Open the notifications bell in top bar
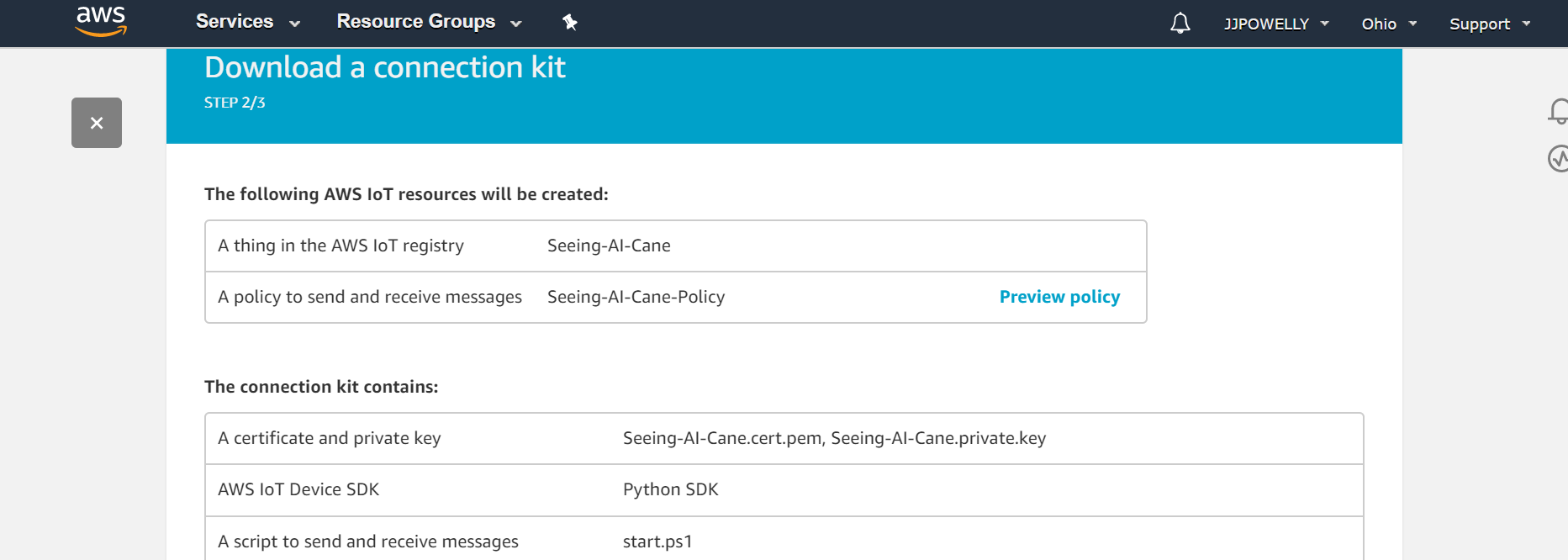The height and width of the screenshot is (560, 1568). pos(1180,24)
